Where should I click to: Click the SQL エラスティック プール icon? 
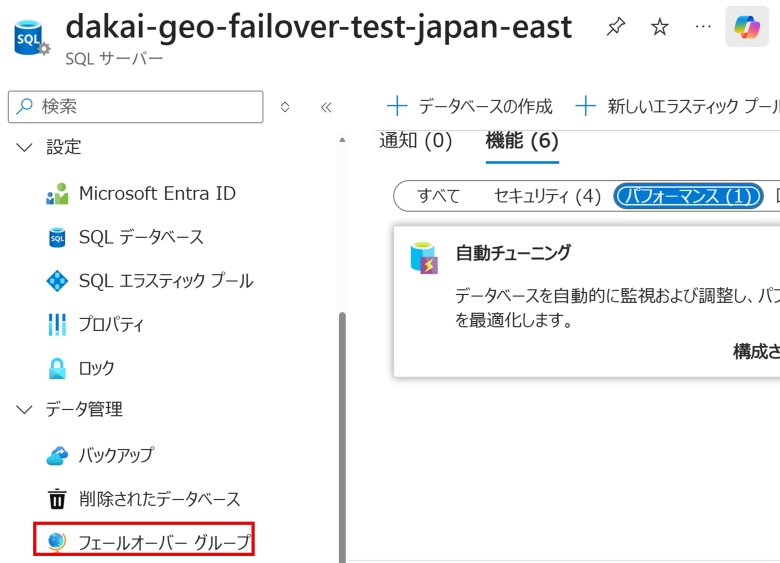pyautogui.click(x=57, y=281)
